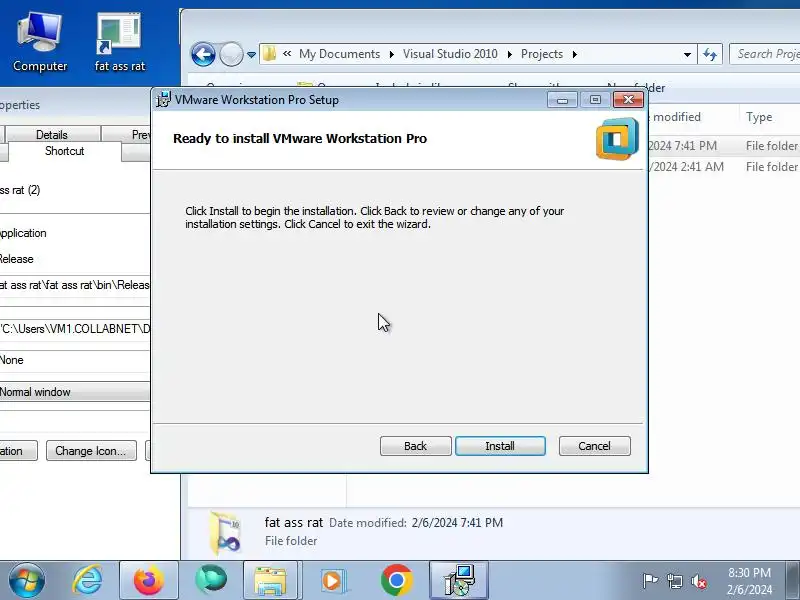Click the Explorer forward arrow button
The height and width of the screenshot is (600, 800).
coord(232,54)
